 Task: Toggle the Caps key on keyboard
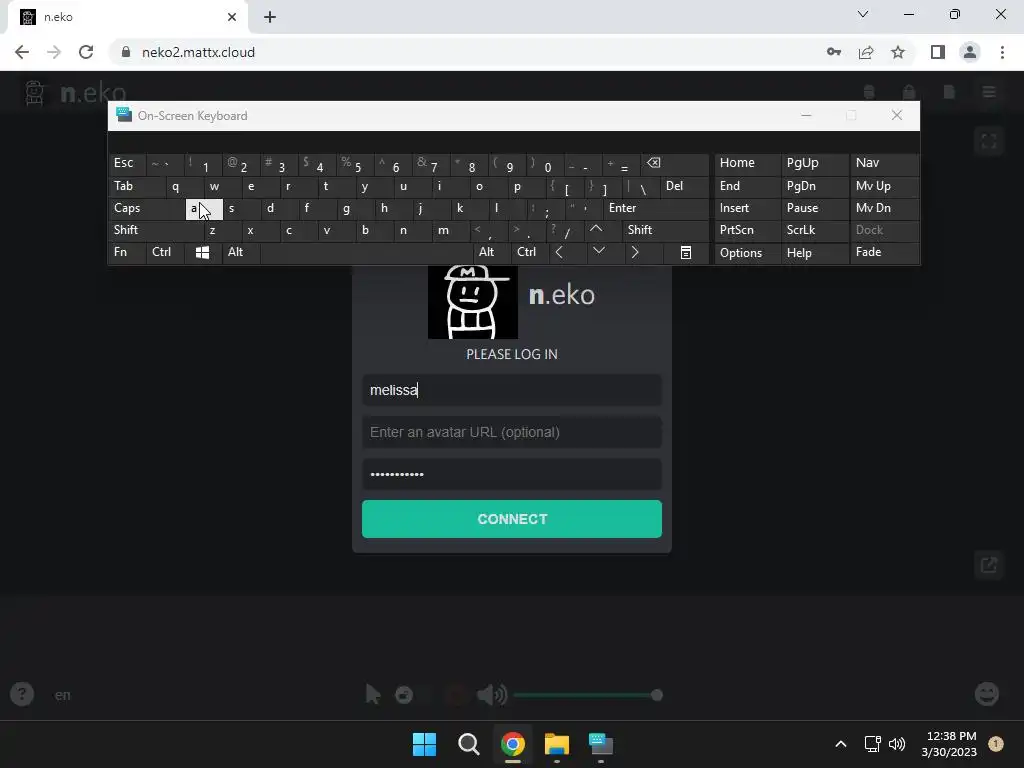click(147, 209)
